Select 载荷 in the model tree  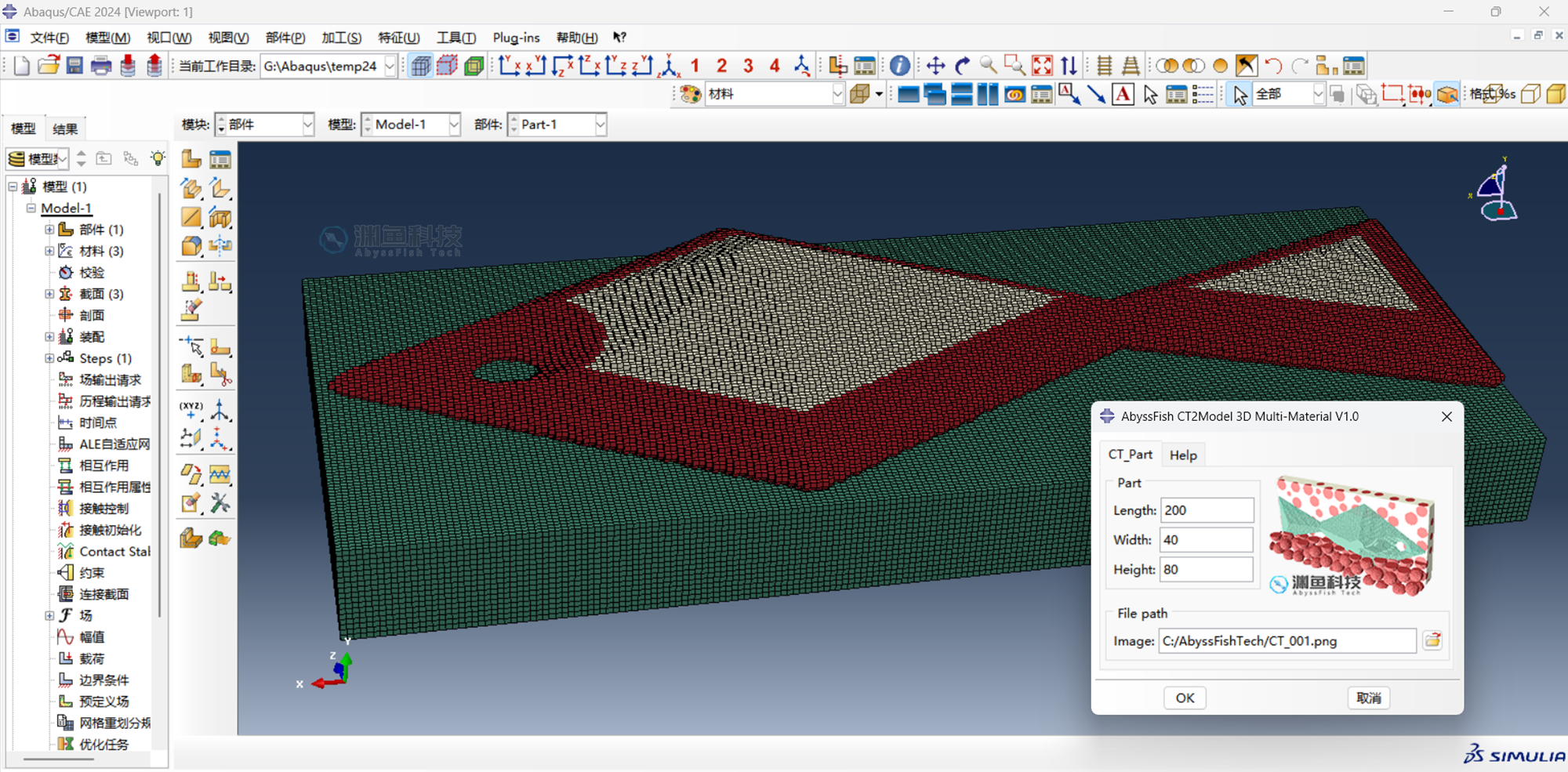tap(92, 658)
